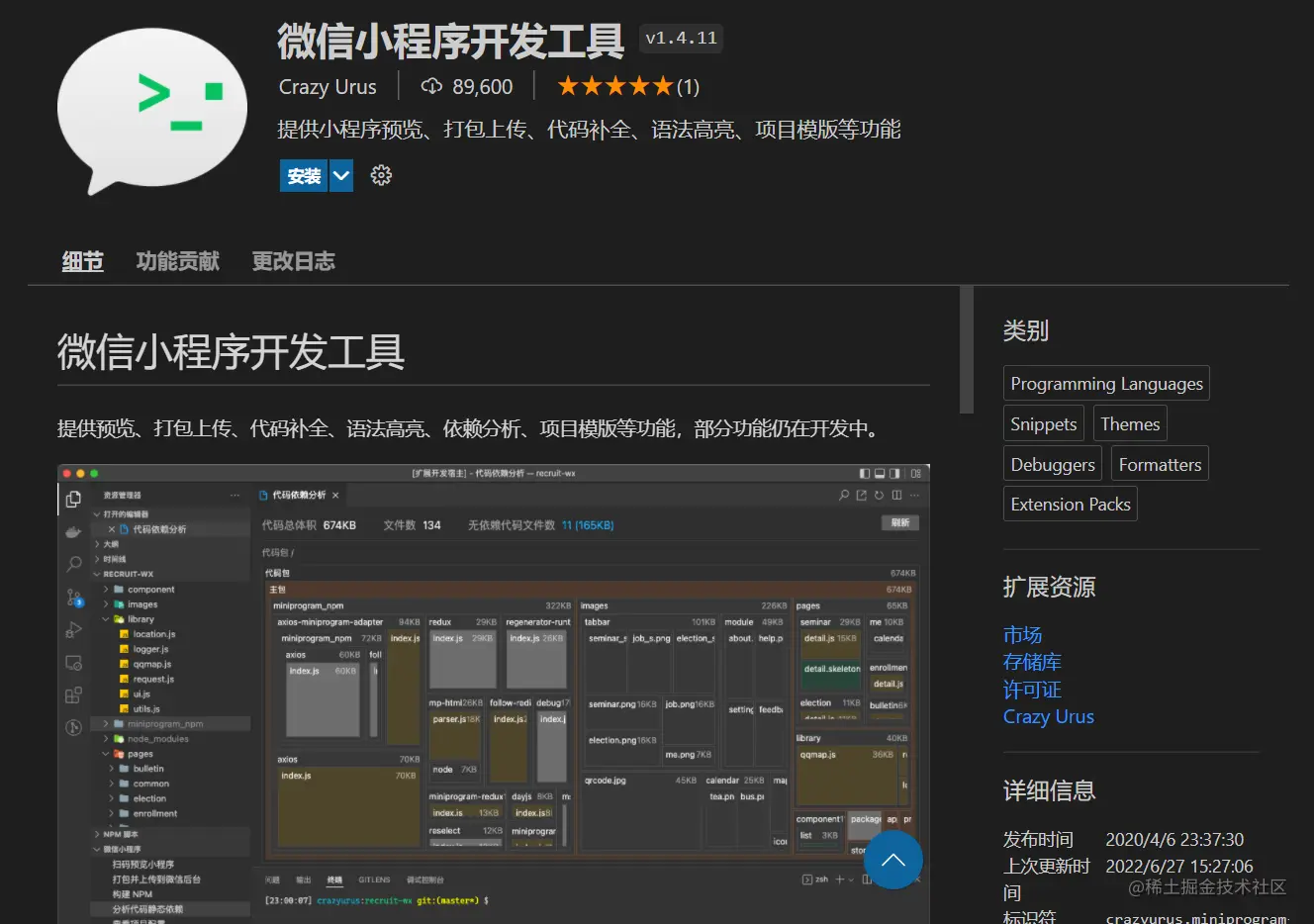The height and width of the screenshot is (924, 1314).
Task: Click the WeChat speech-bubble extension logo
Action: tap(152, 110)
